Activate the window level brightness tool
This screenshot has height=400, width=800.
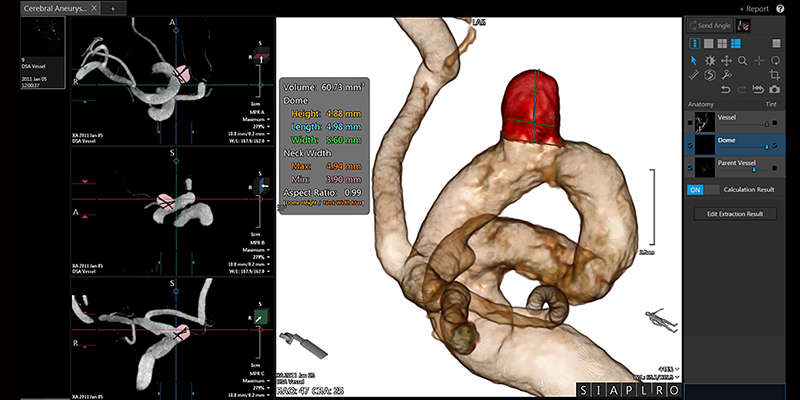click(710, 60)
